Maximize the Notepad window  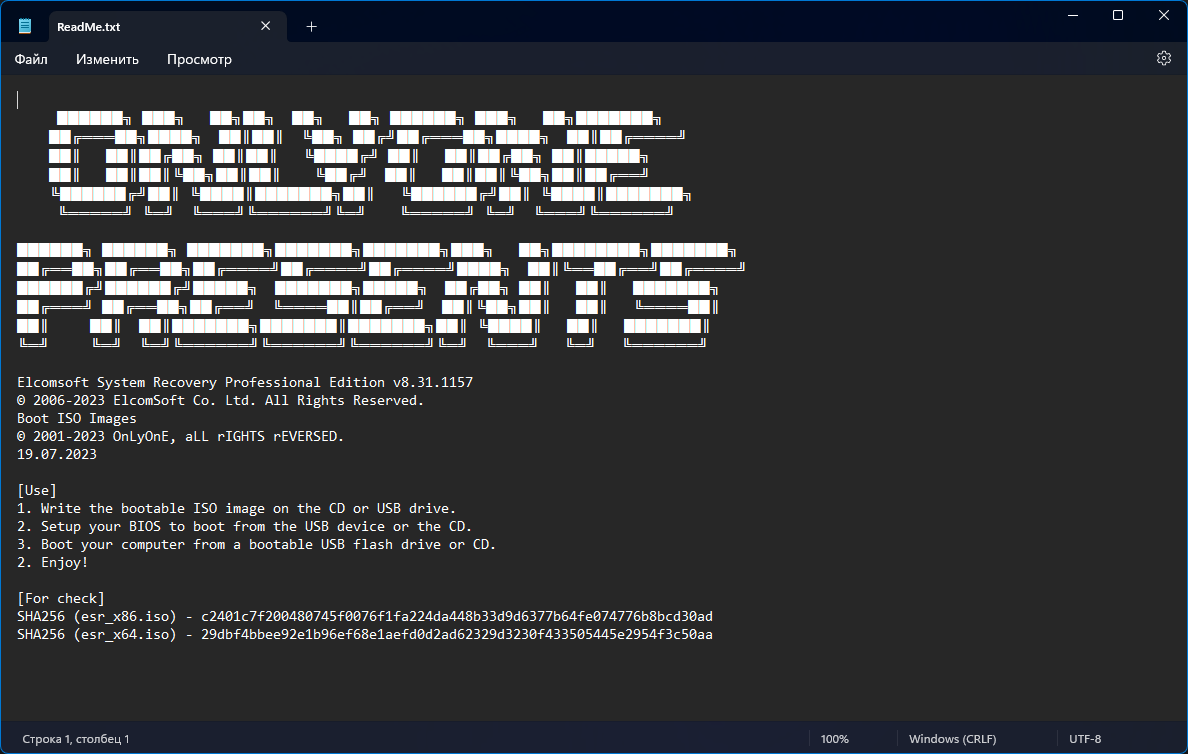pyautogui.click(x=1118, y=15)
